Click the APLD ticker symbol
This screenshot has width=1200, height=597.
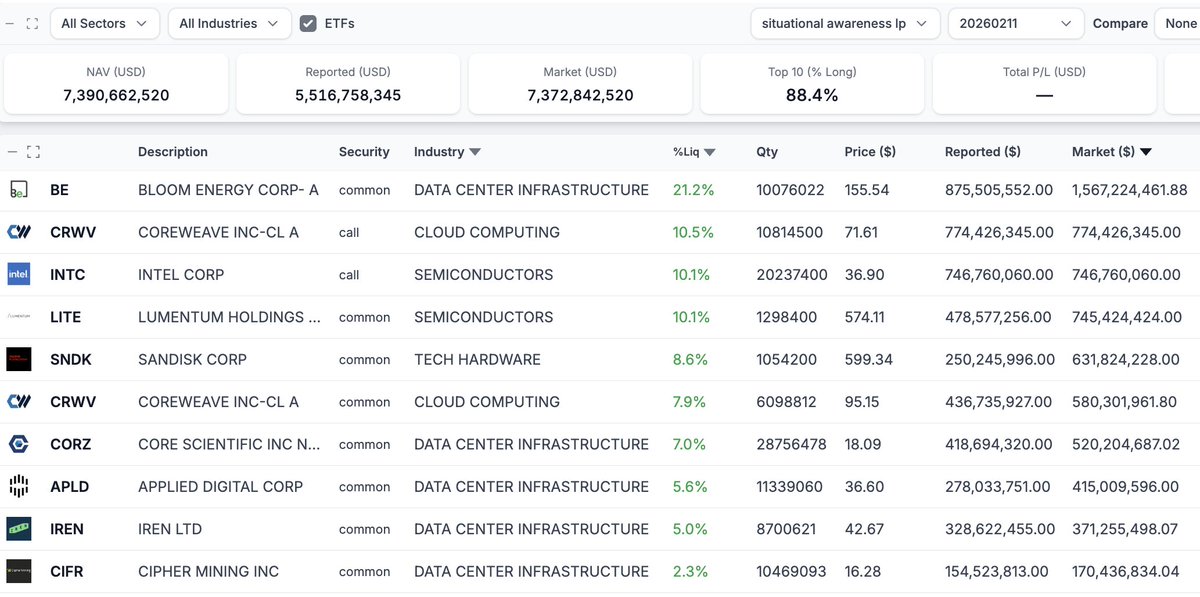pyautogui.click(x=70, y=487)
